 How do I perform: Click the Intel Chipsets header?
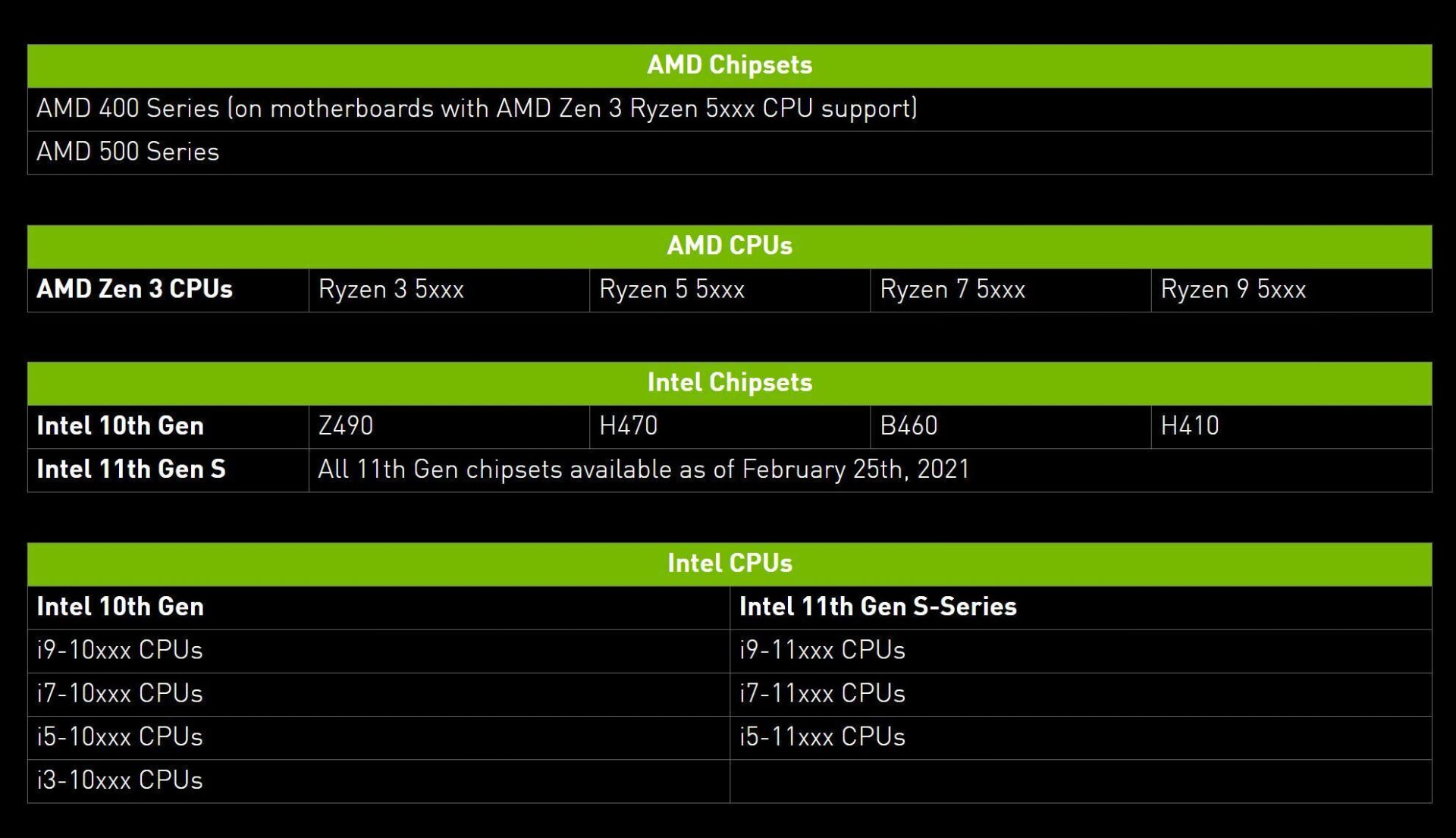point(729,382)
